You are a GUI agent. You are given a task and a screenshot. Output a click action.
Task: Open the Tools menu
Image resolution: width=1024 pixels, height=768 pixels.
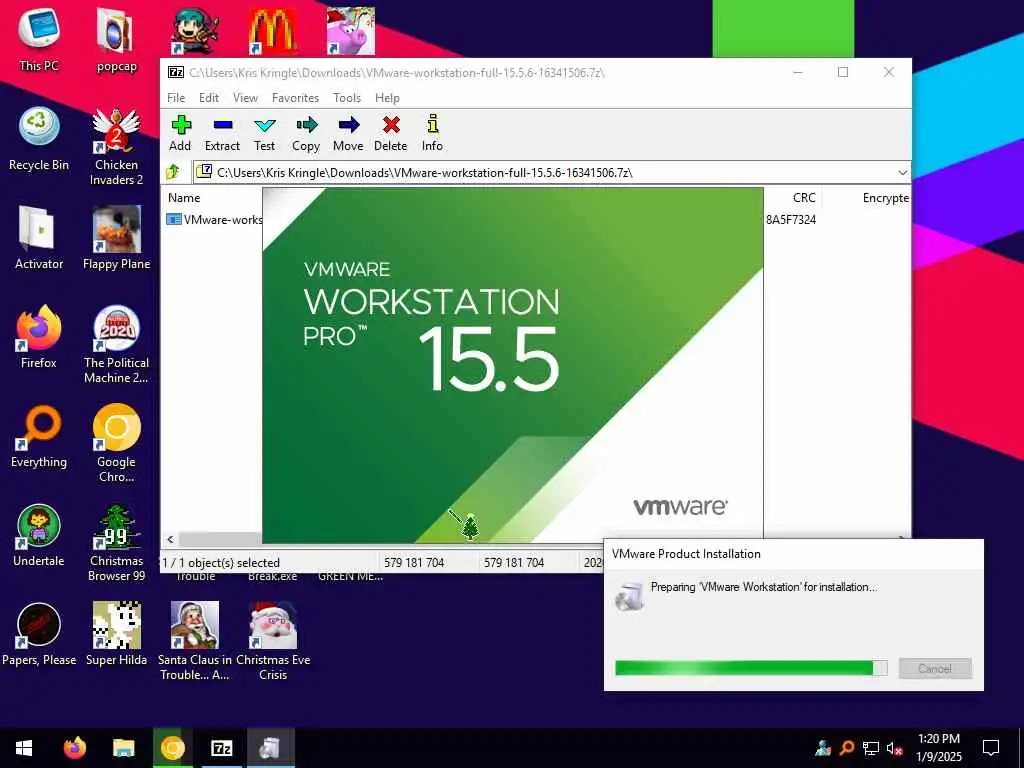(347, 97)
